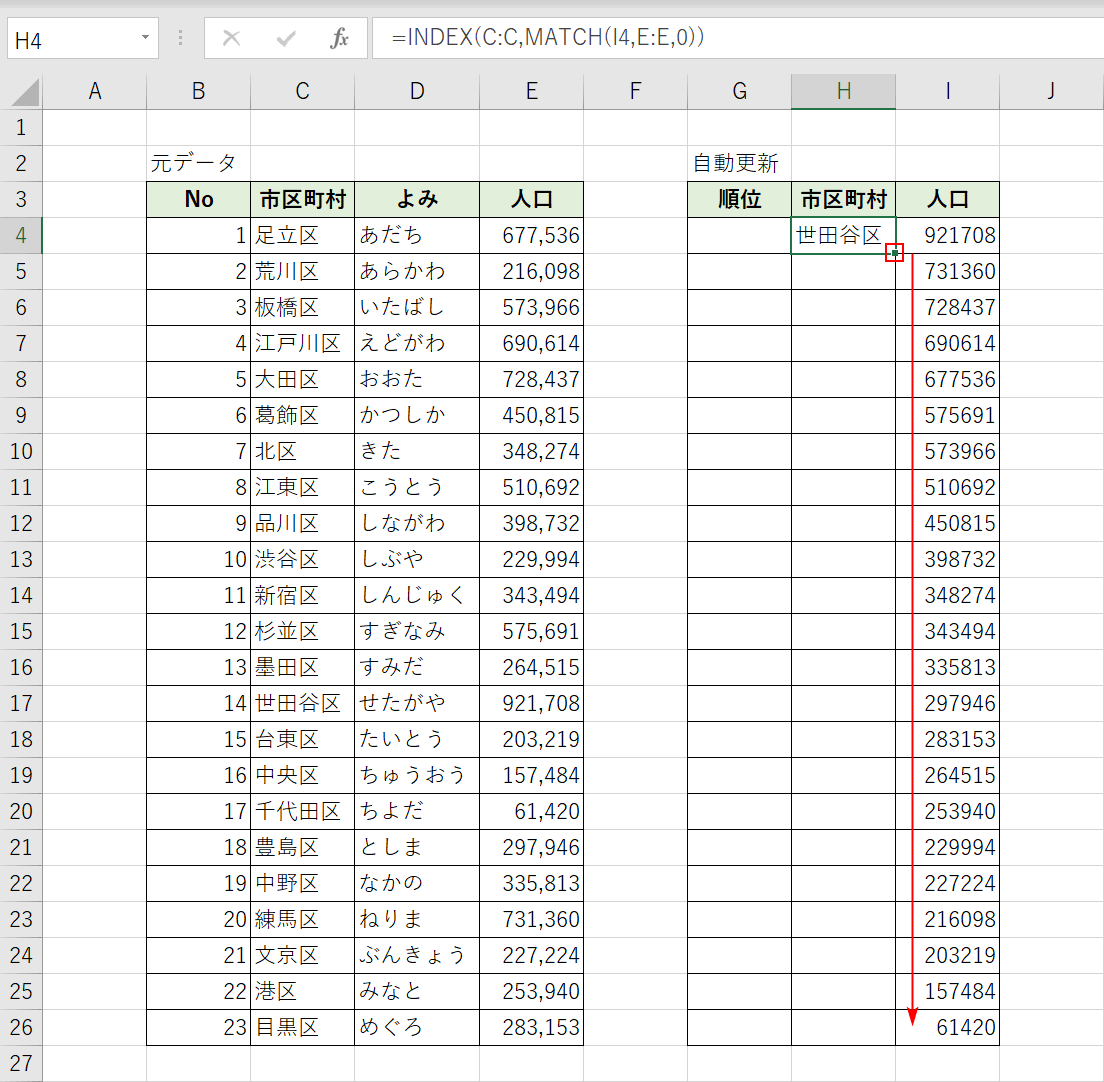The image size is (1104, 1082).
Task: Select row 4 header
Action: 21,235
